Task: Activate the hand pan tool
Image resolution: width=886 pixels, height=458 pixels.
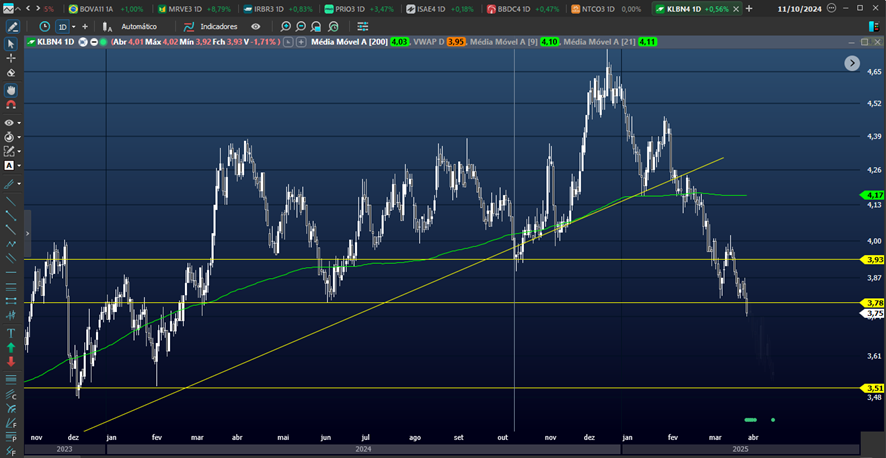Action: point(11,89)
